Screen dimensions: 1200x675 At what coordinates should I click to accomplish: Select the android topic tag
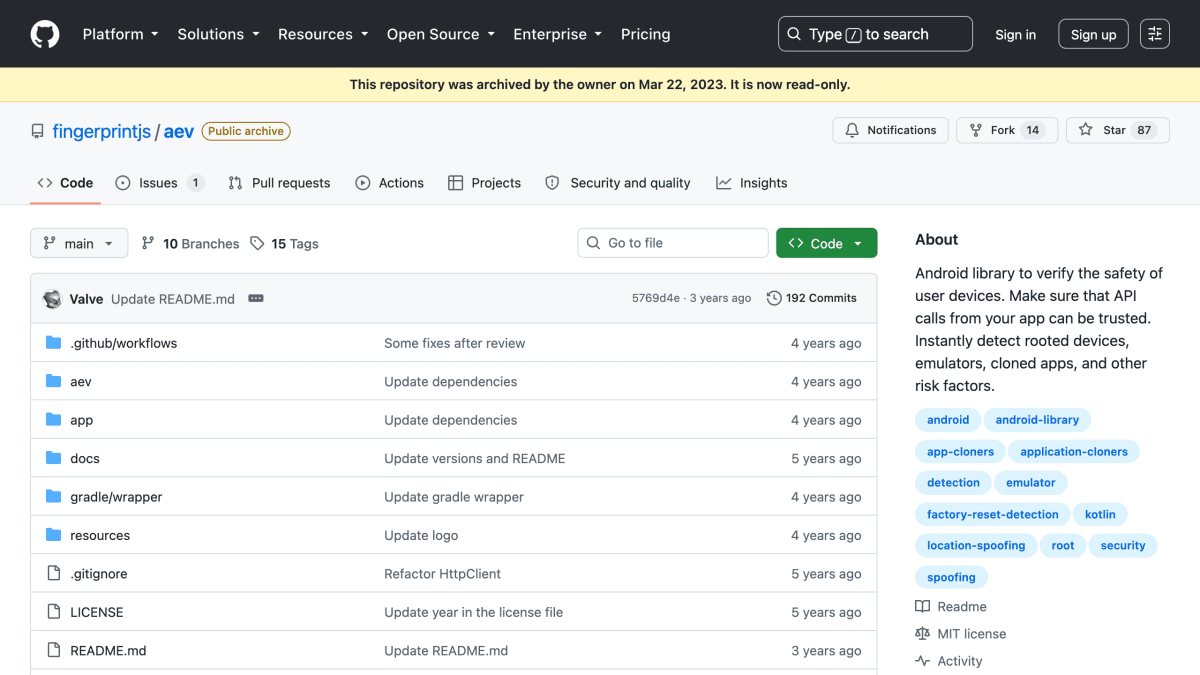948,420
